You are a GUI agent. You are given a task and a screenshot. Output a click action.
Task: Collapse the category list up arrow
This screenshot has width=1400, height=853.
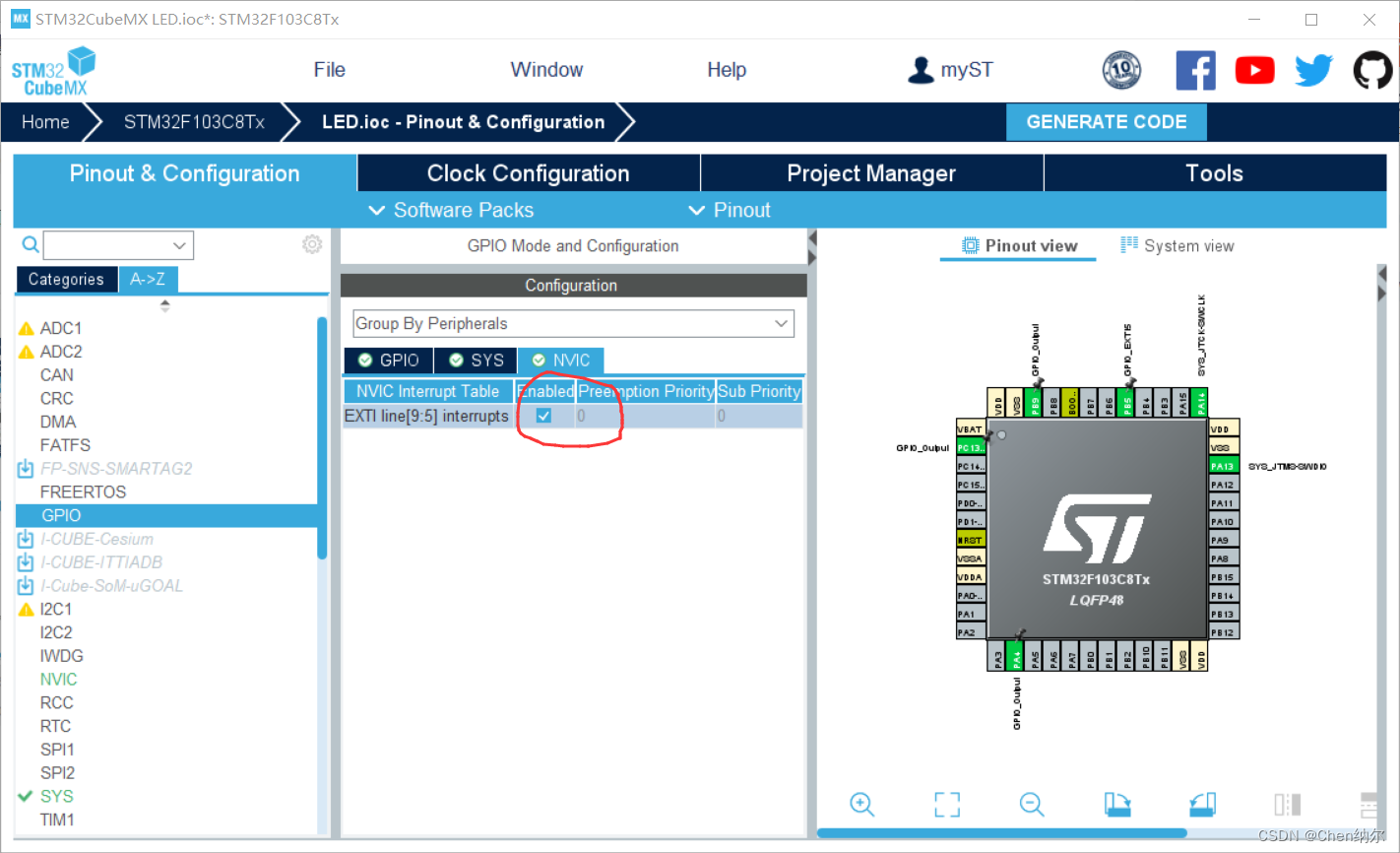pyautogui.click(x=165, y=302)
